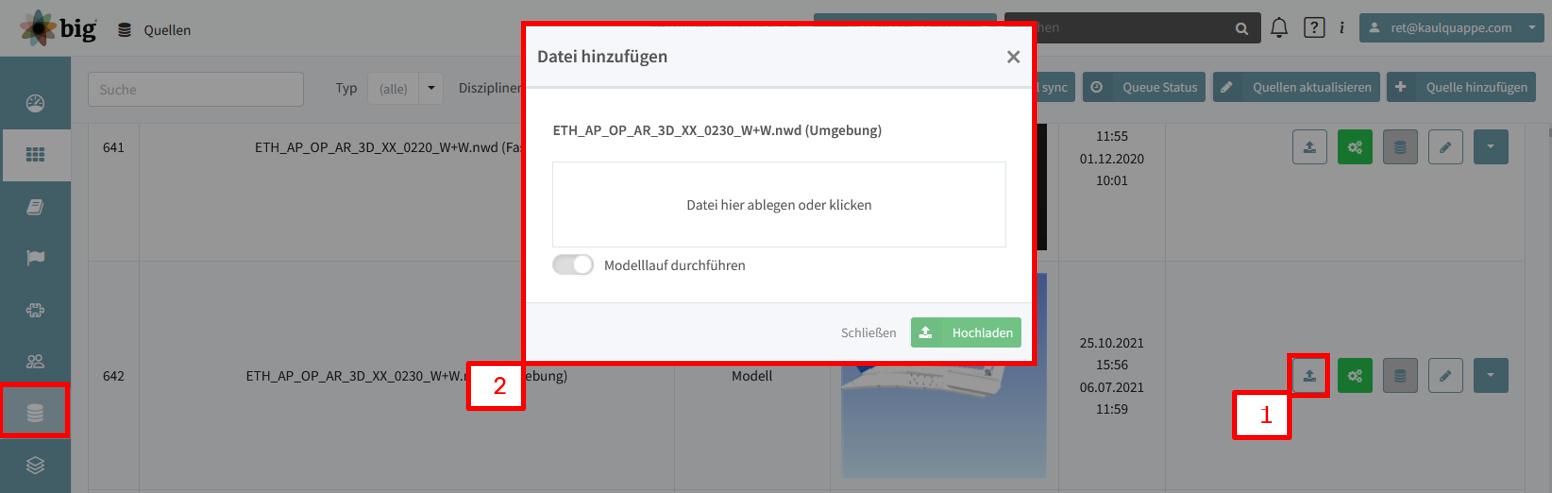Open the question mark help icon
This screenshot has height=493, width=1552.
[1314, 28]
